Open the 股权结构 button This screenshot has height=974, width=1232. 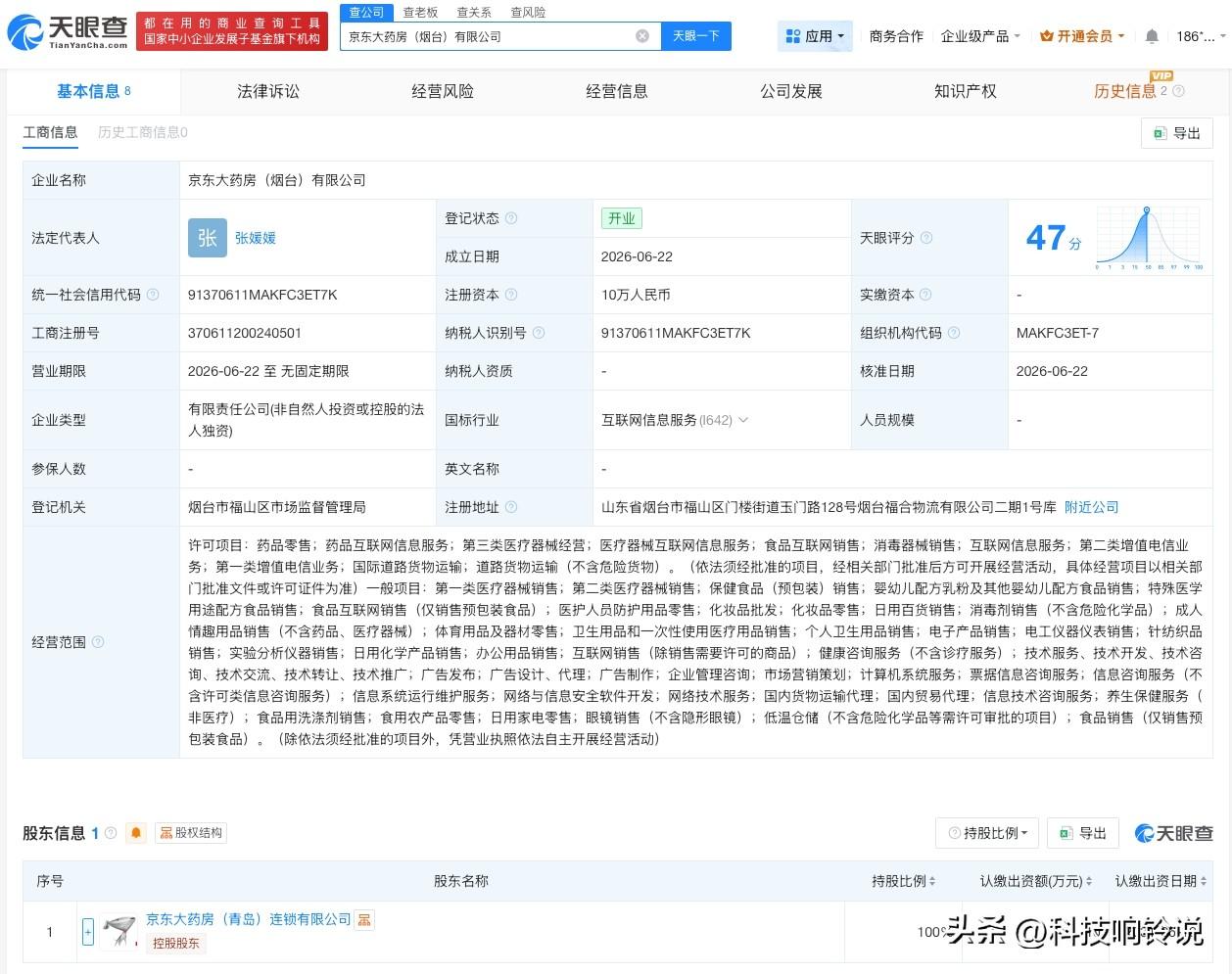pos(191,833)
